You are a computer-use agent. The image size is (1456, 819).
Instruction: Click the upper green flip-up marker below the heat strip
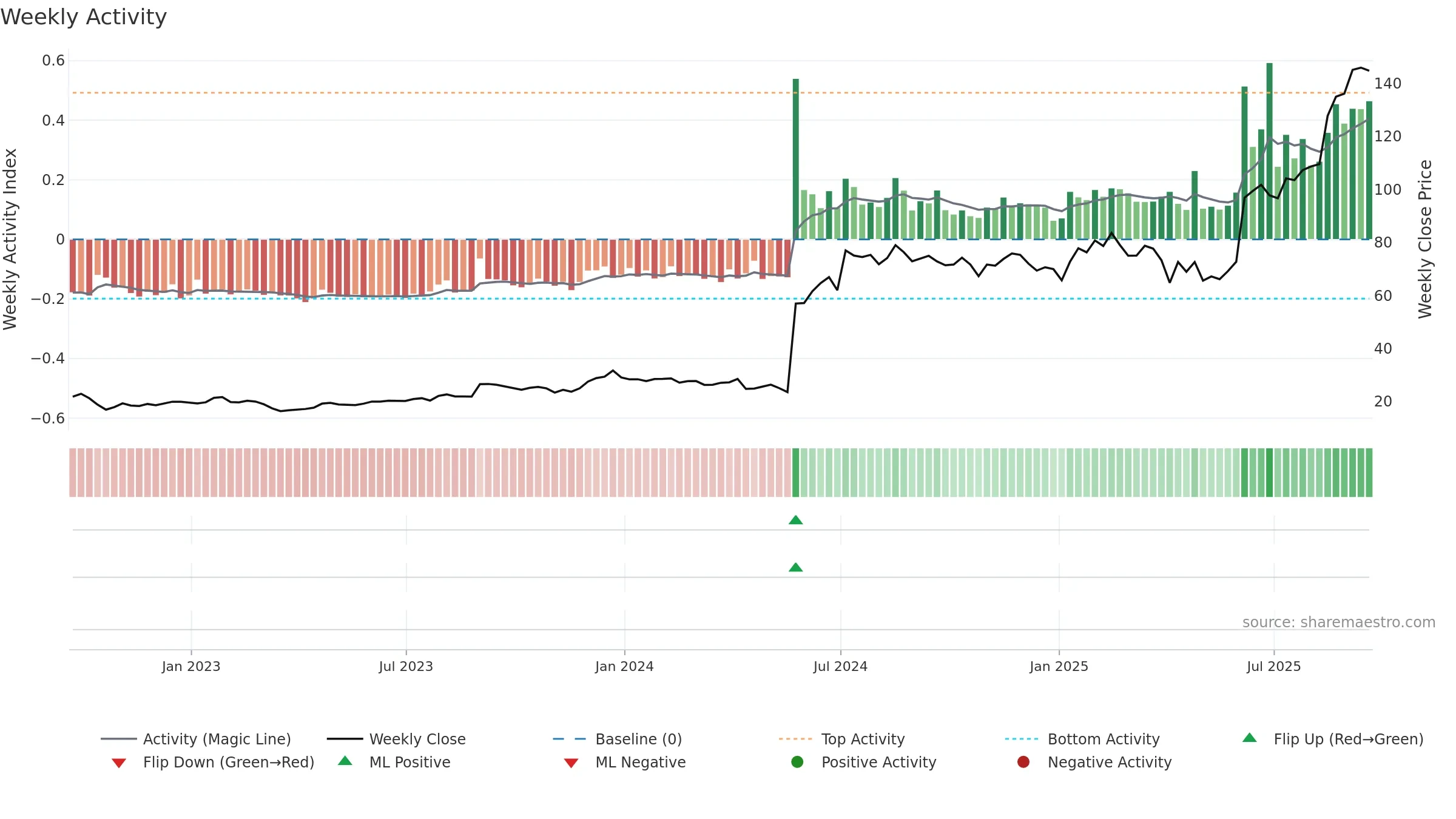pos(796,520)
